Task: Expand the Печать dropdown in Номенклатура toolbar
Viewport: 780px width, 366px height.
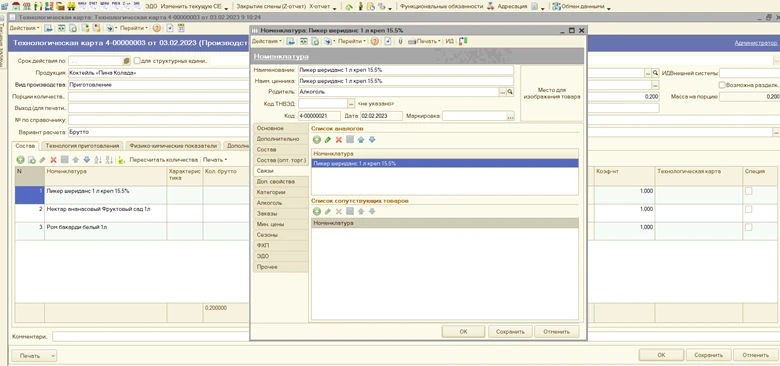Action: click(x=425, y=41)
